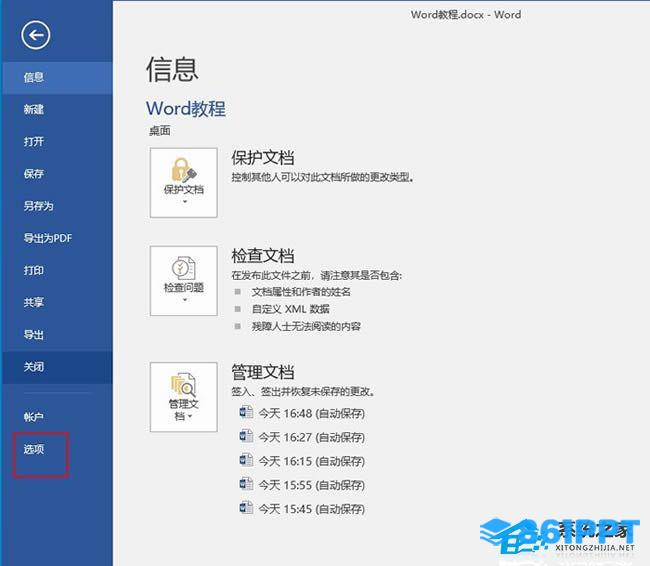Screen dimensions: 650x566
Task: Click the lock and key 保护文档 icon
Action: point(184,170)
